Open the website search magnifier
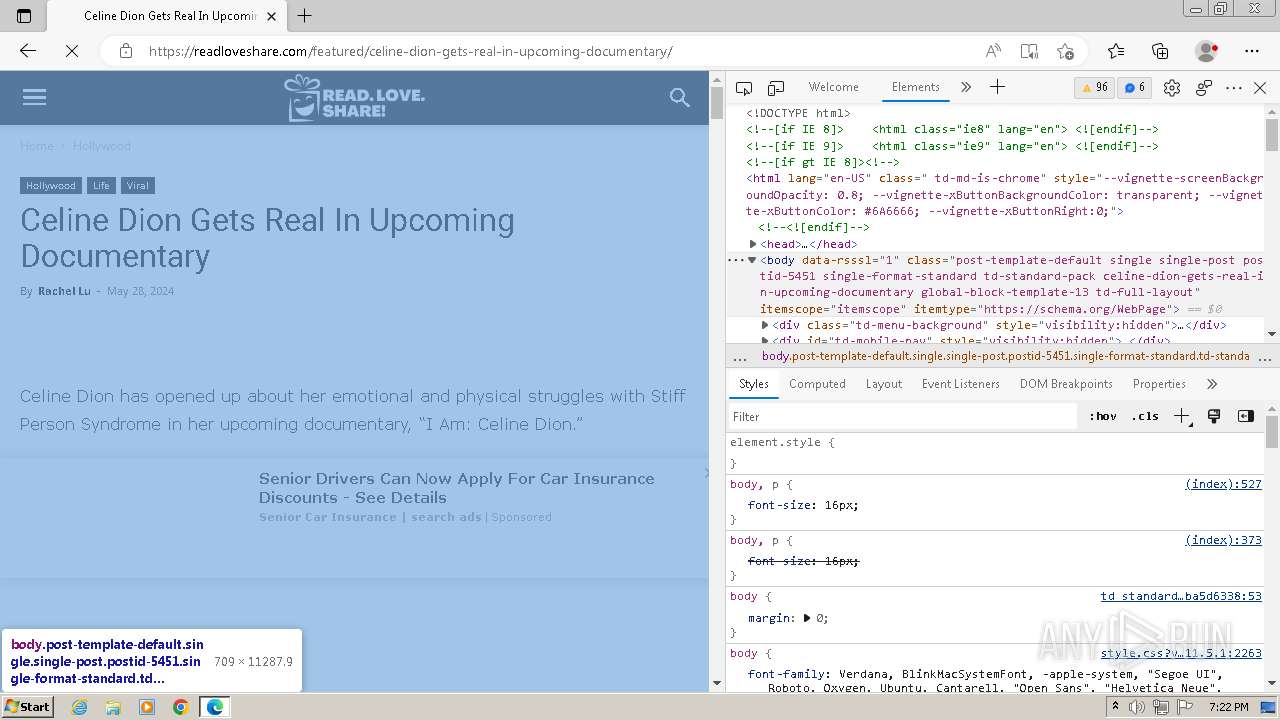The width and height of the screenshot is (1280, 720). point(680,97)
